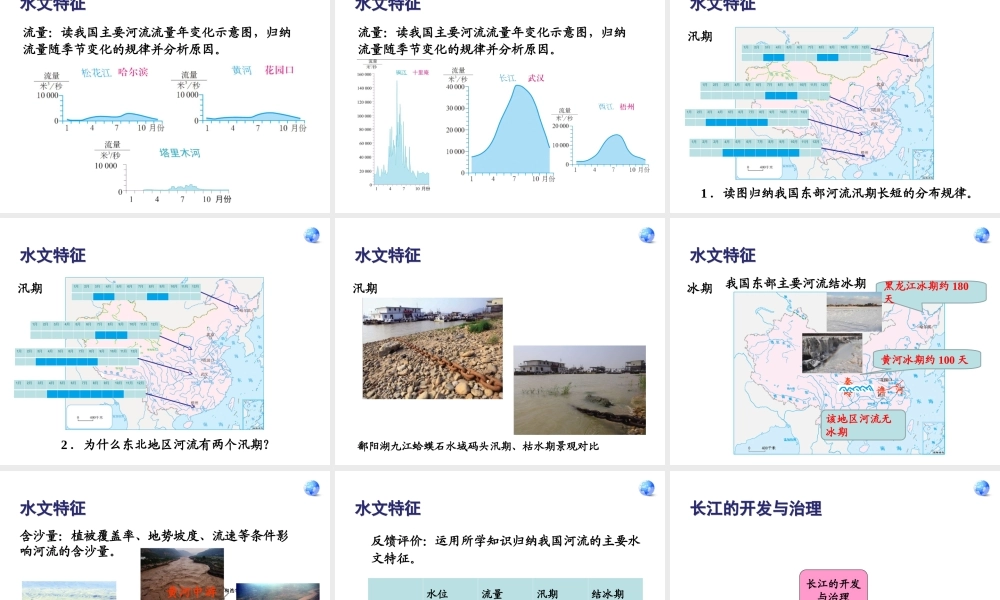This screenshot has width=1000, height=600.
Task: Click the snowy river photo on 冰期 map
Action: (854, 312)
